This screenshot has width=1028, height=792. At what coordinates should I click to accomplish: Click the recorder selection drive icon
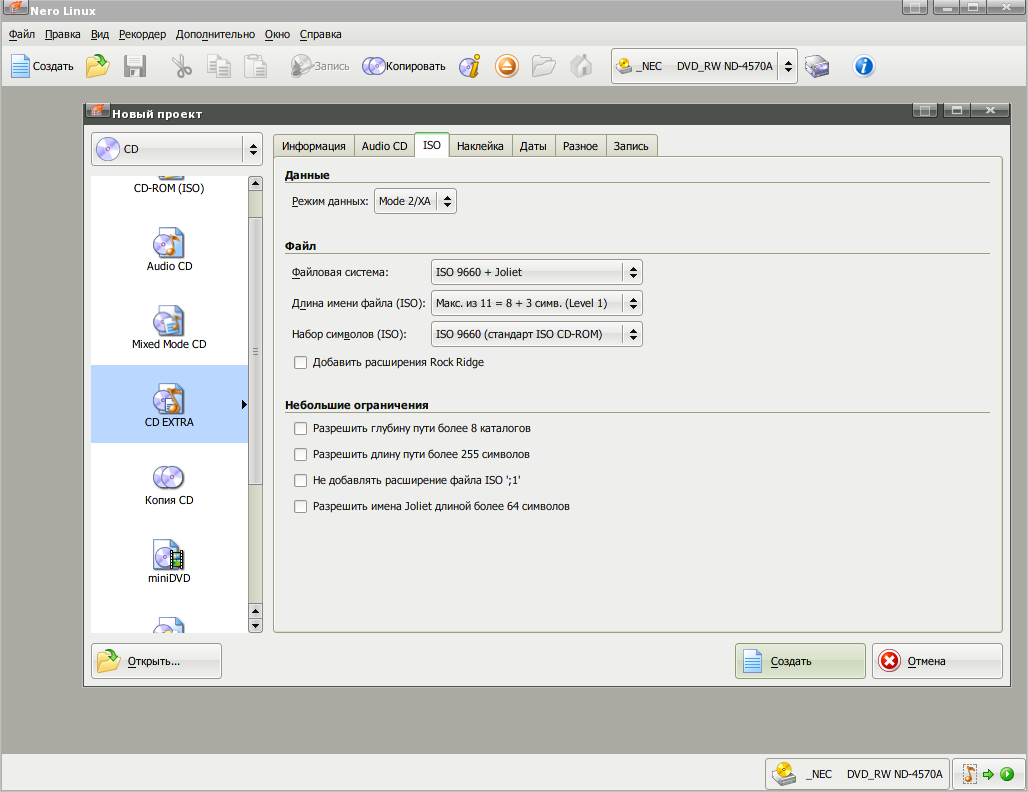[x=817, y=66]
